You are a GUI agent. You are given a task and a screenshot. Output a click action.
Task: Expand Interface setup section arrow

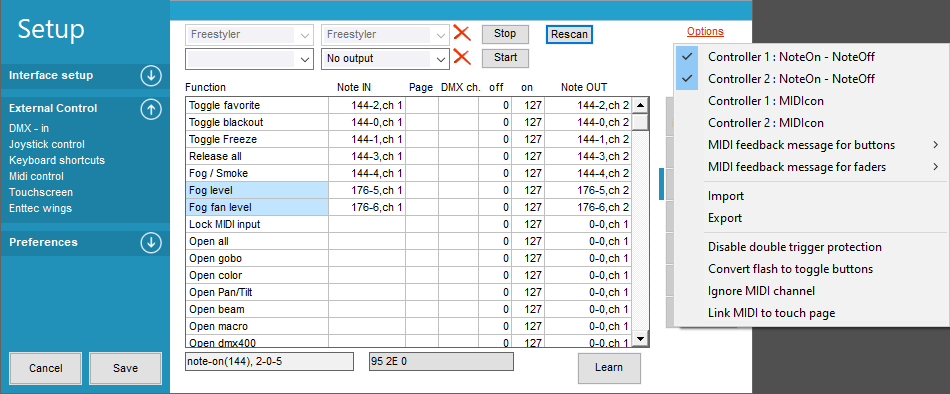pyautogui.click(x=151, y=76)
